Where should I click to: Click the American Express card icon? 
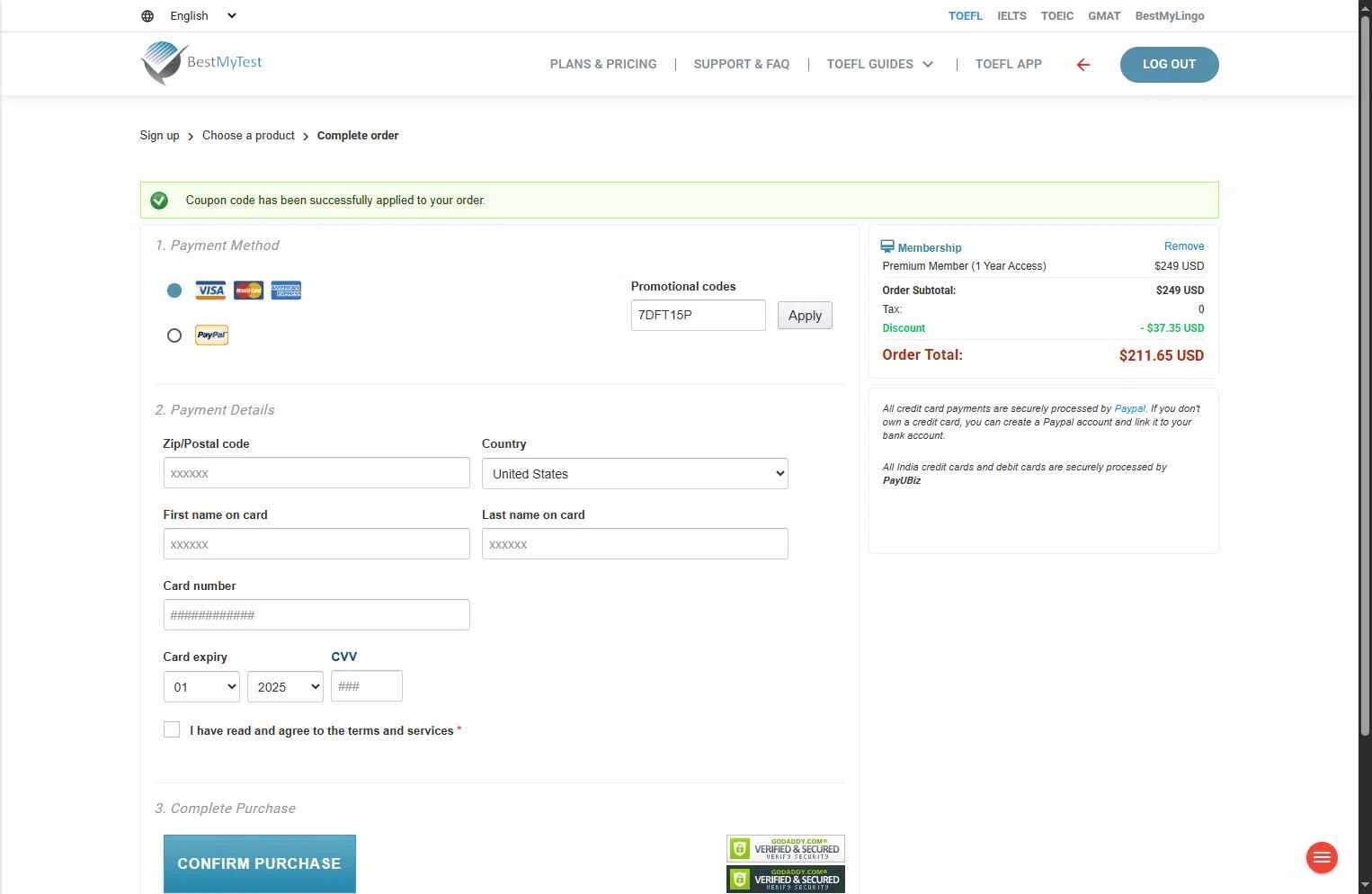pos(286,291)
